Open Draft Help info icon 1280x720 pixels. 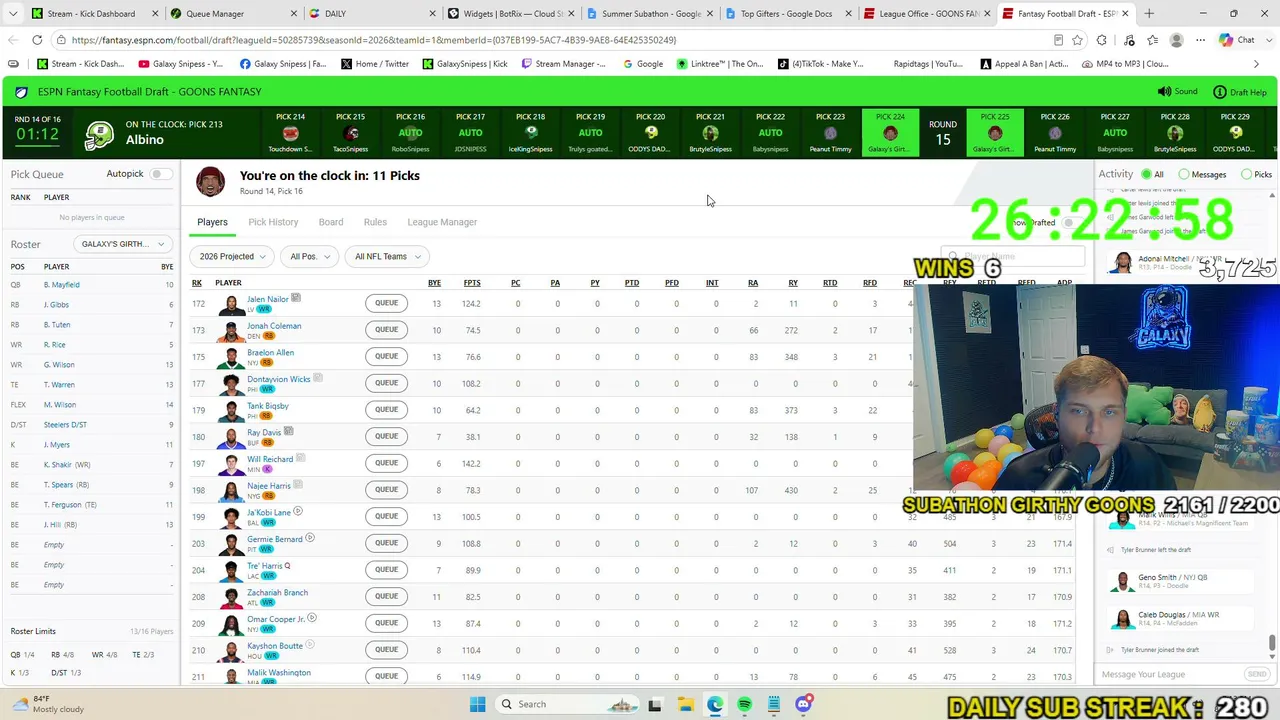[x=1220, y=92]
